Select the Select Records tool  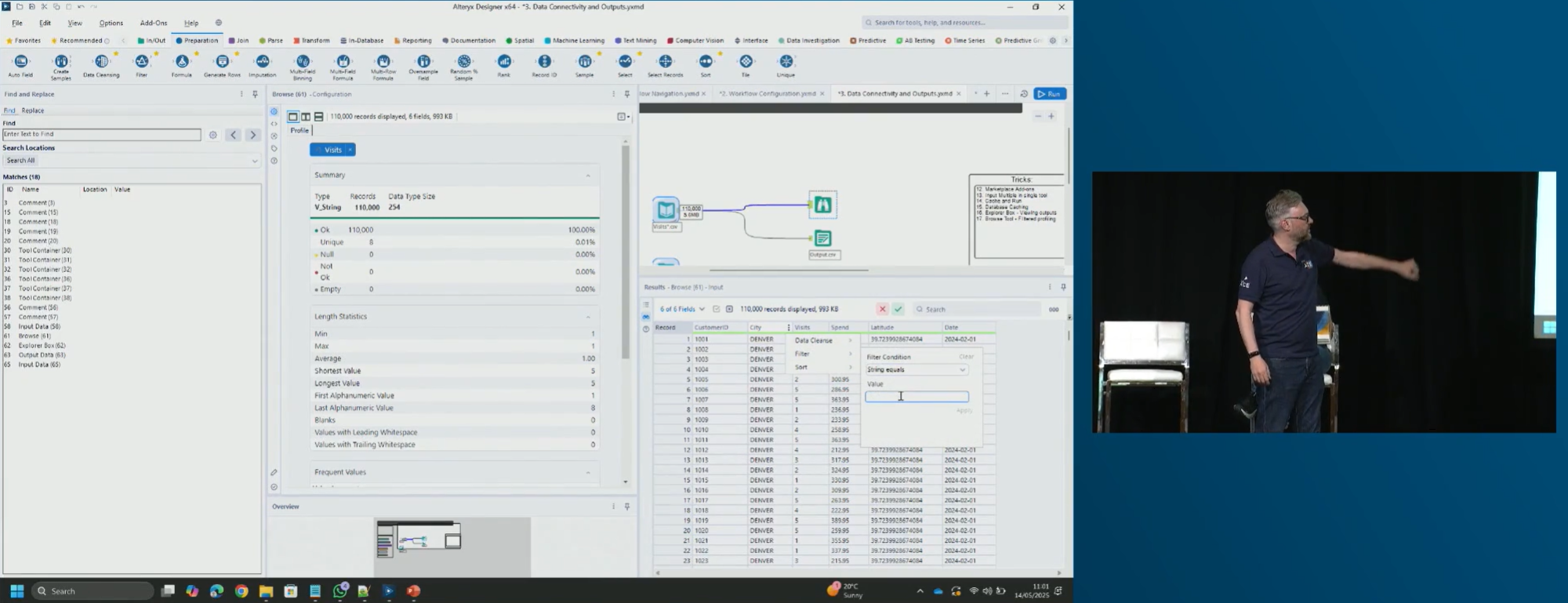tap(665, 65)
